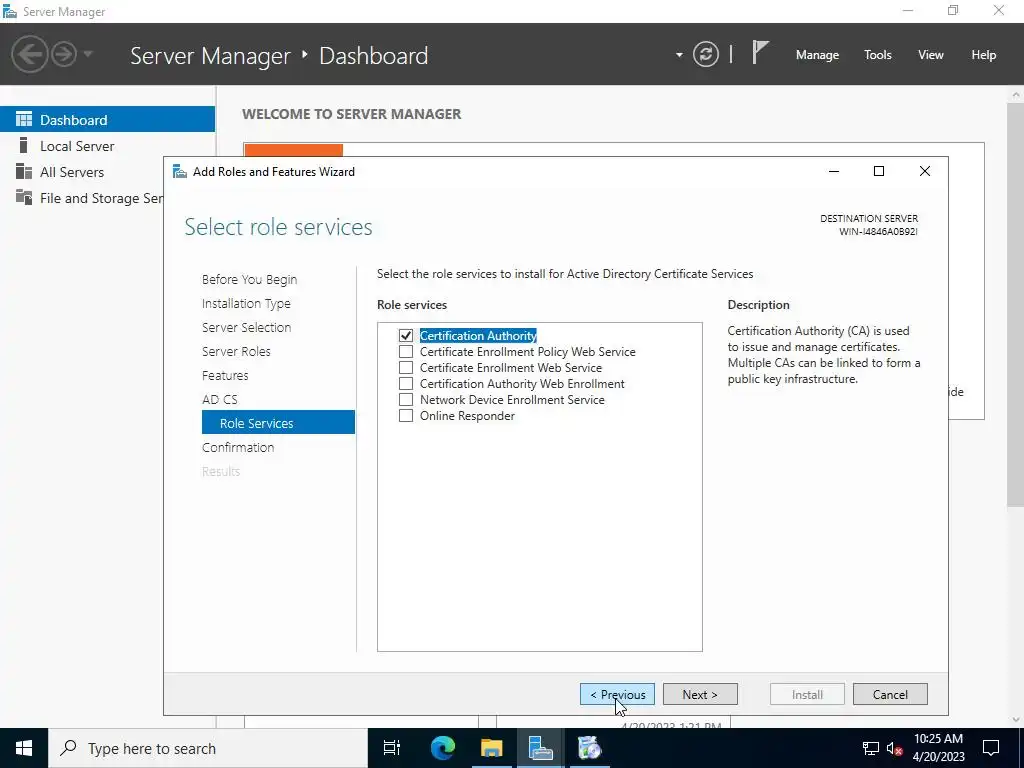Select Dashboard in the left pane
Viewport: 1024px width, 768px height.
[107, 120]
